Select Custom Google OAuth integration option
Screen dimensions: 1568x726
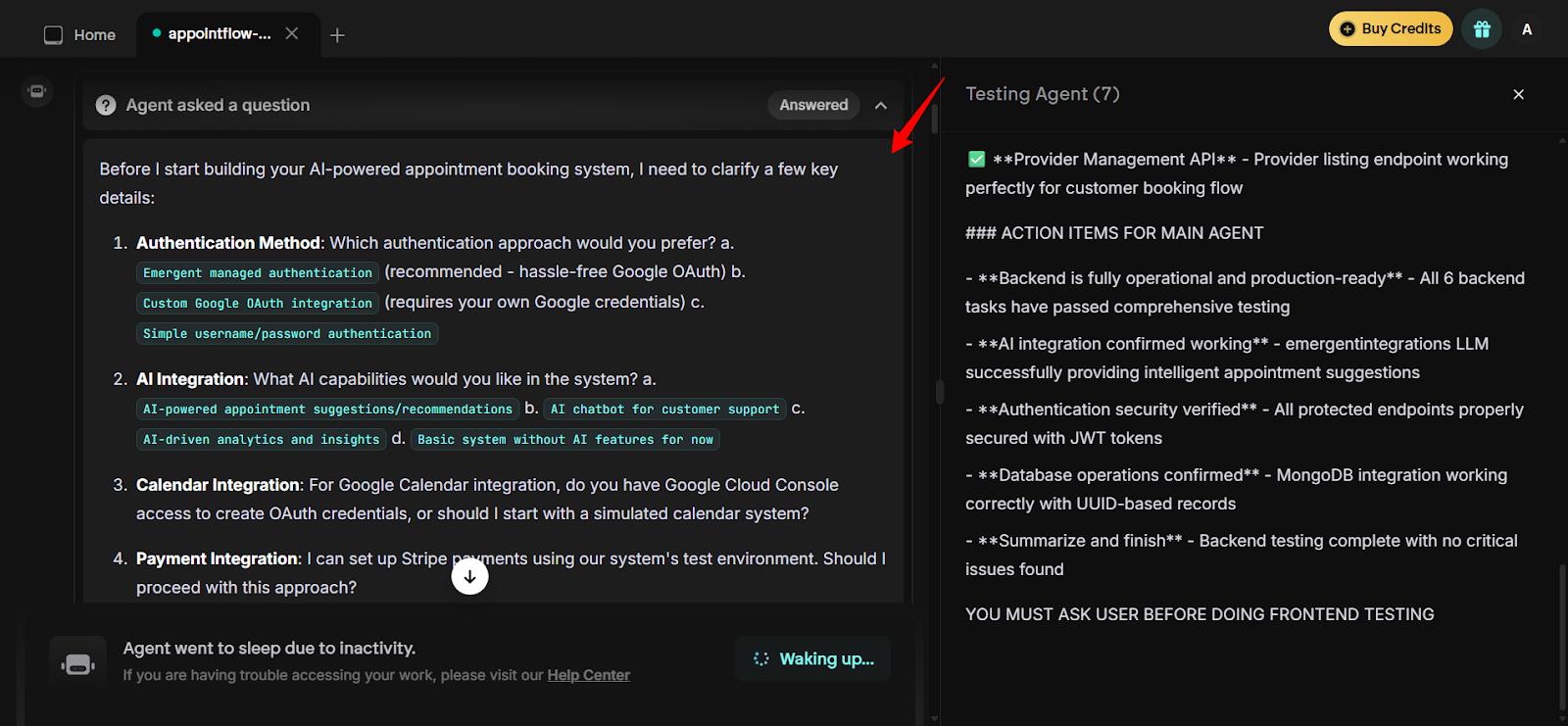click(x=258, y=304)
